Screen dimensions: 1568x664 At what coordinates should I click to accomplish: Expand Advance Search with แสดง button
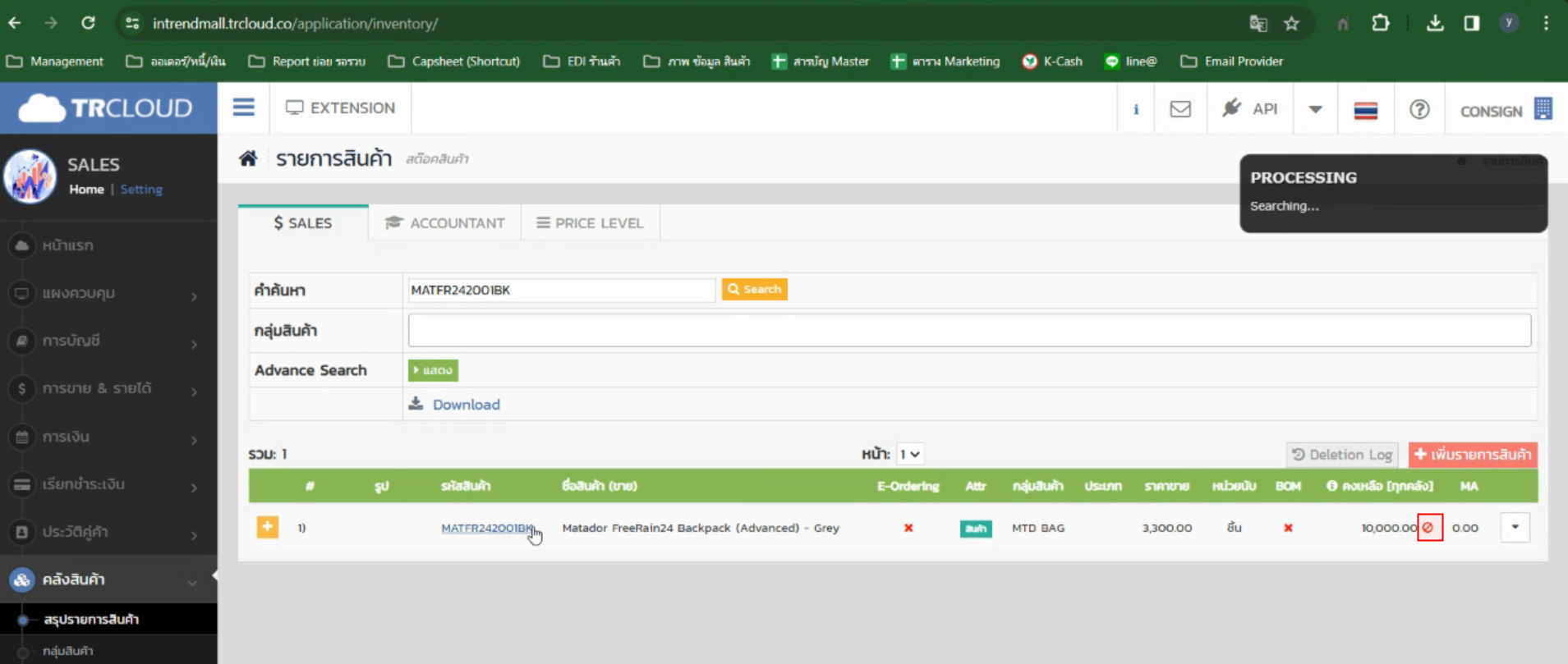pyautogui.click(x=433, y=370)
